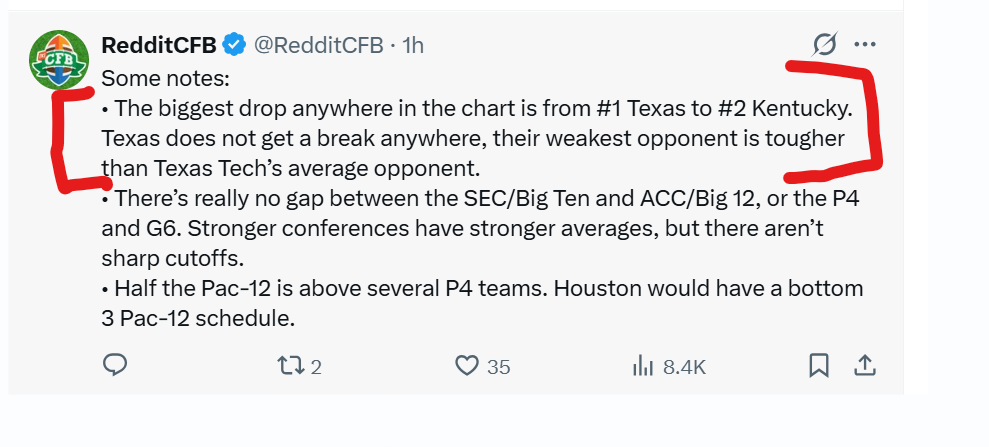Viewport: 989px width, 447px height.
Task: Open the Grok explain-post icon
Action: coord(825,44)
